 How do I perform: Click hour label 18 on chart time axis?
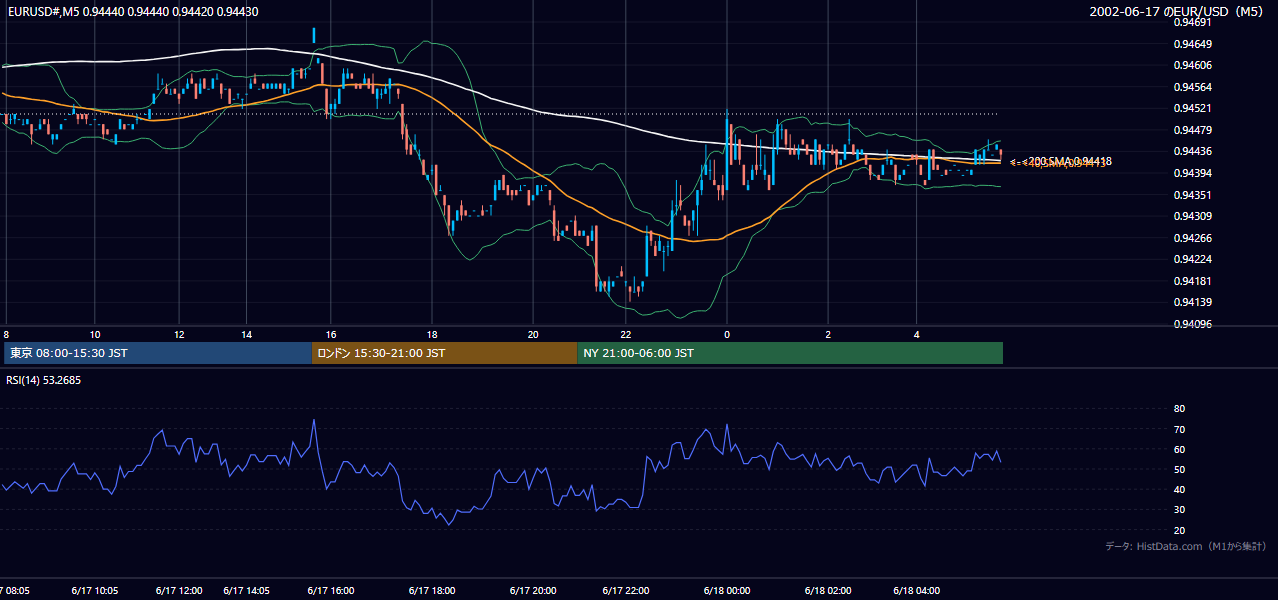[x=432, y=334]
